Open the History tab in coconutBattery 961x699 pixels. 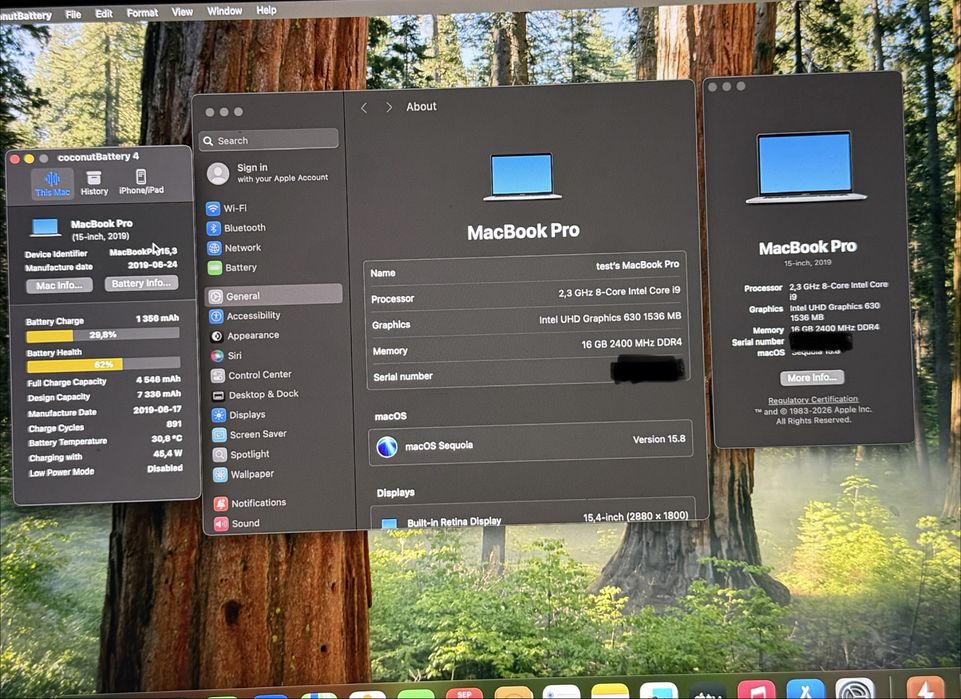94,184
